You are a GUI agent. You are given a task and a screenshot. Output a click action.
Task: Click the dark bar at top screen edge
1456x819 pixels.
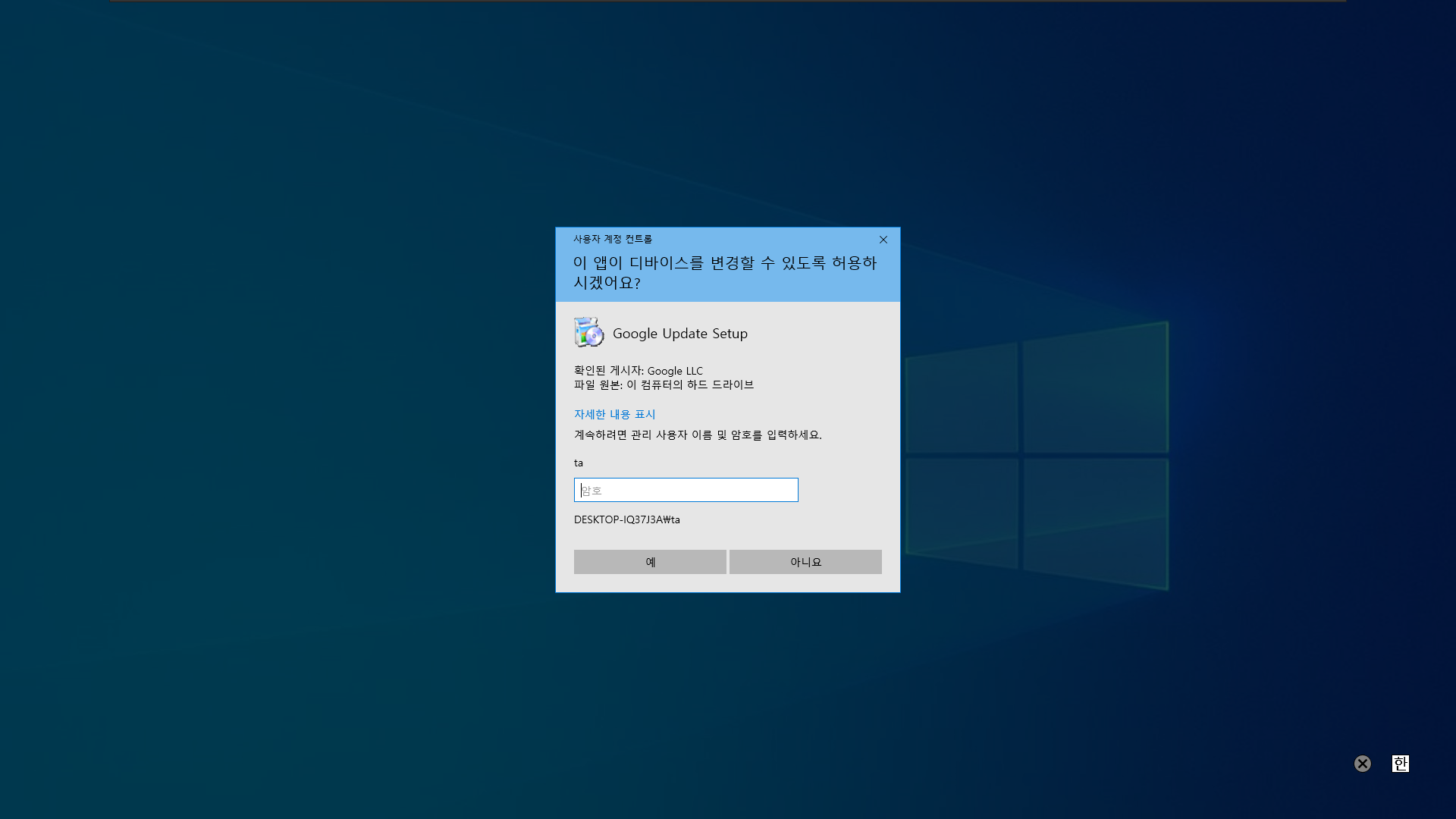click(x=728, y=1)
